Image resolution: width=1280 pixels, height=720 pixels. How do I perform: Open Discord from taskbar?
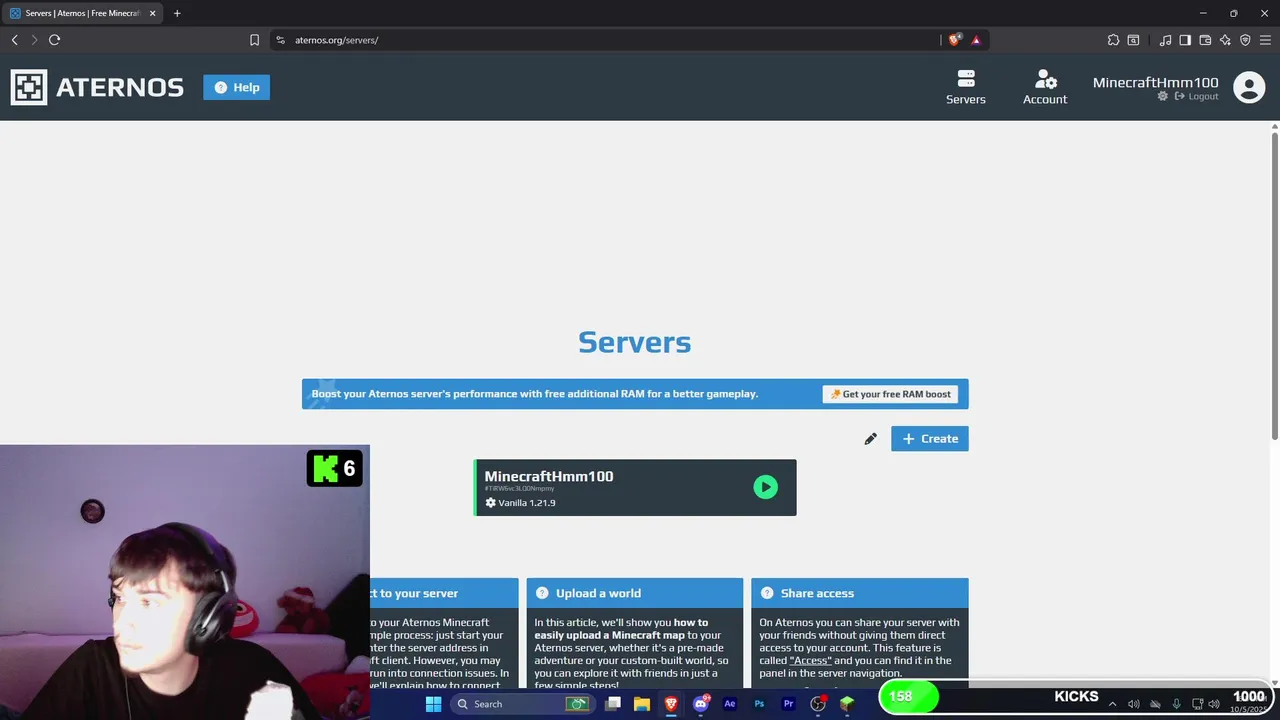point(701,704)
